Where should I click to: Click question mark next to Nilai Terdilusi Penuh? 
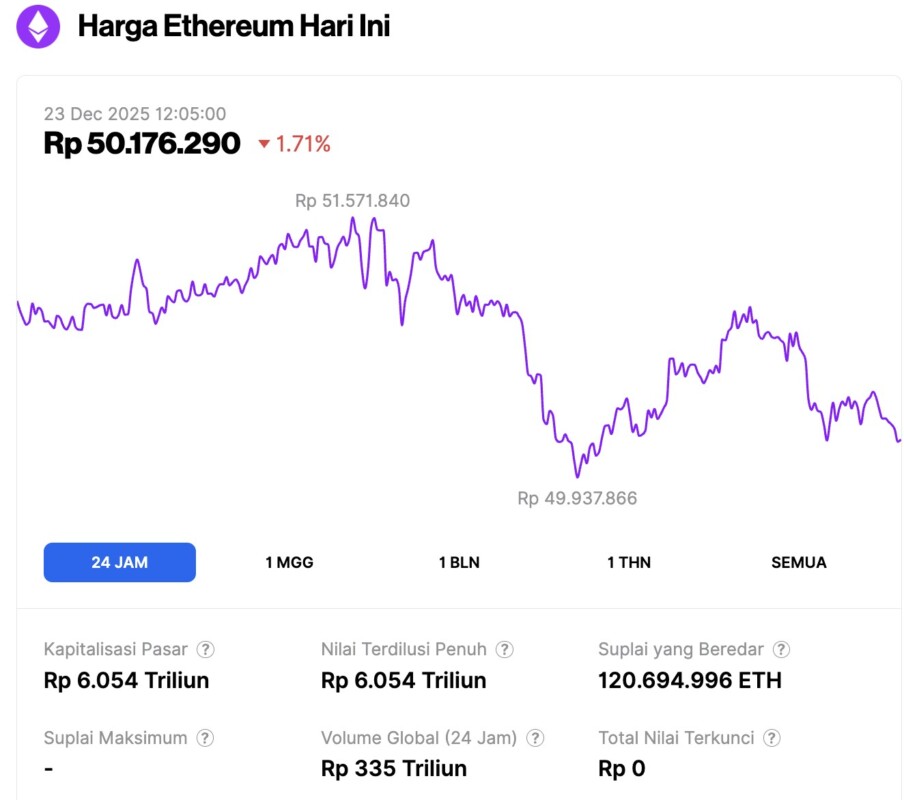pyautogui.click(x=505, y=649)
